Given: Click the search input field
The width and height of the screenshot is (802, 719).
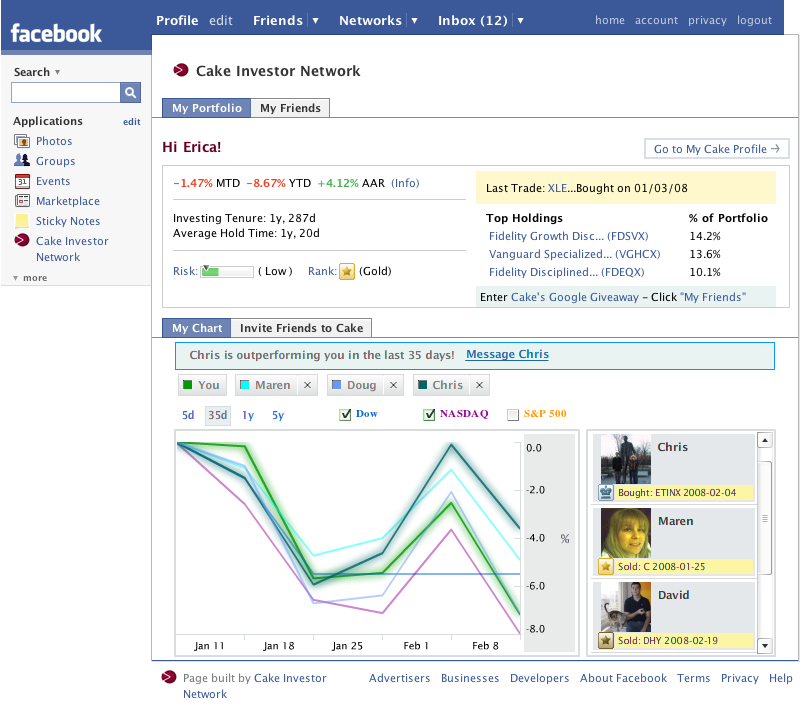Looking at the screenshot, I should [x=65, y=93].
